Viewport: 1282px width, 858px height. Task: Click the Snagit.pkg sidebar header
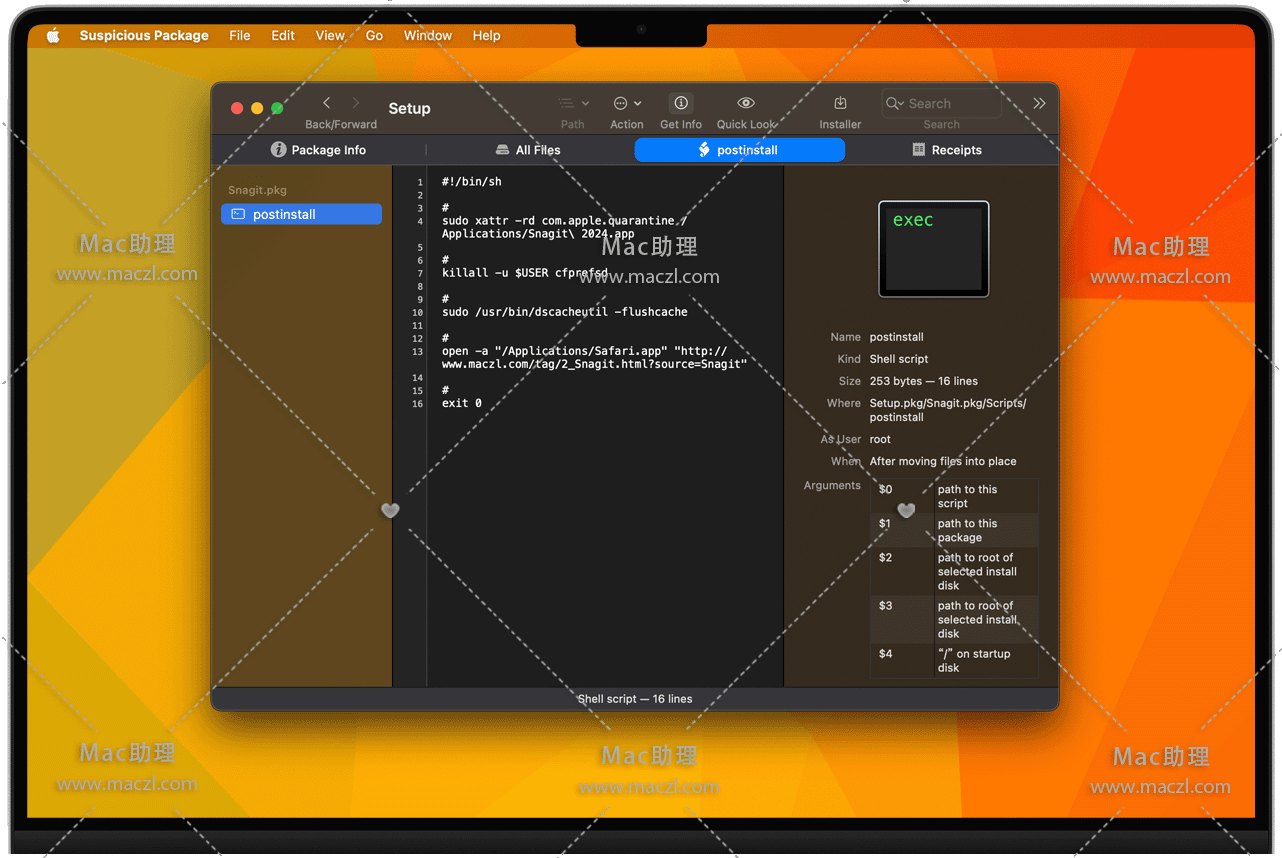[x=257, y=190]
